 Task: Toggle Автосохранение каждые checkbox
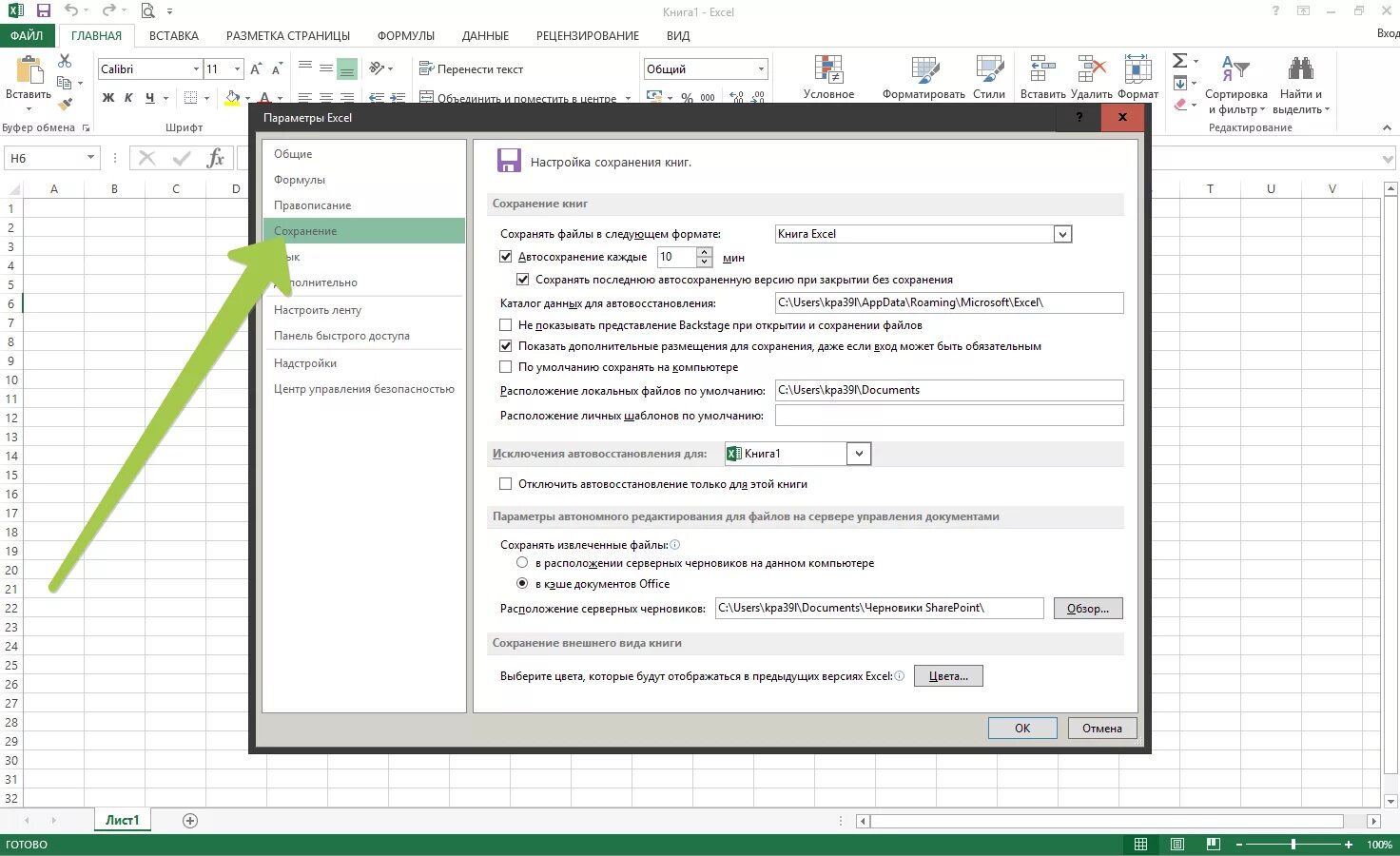tap(506, 257)
